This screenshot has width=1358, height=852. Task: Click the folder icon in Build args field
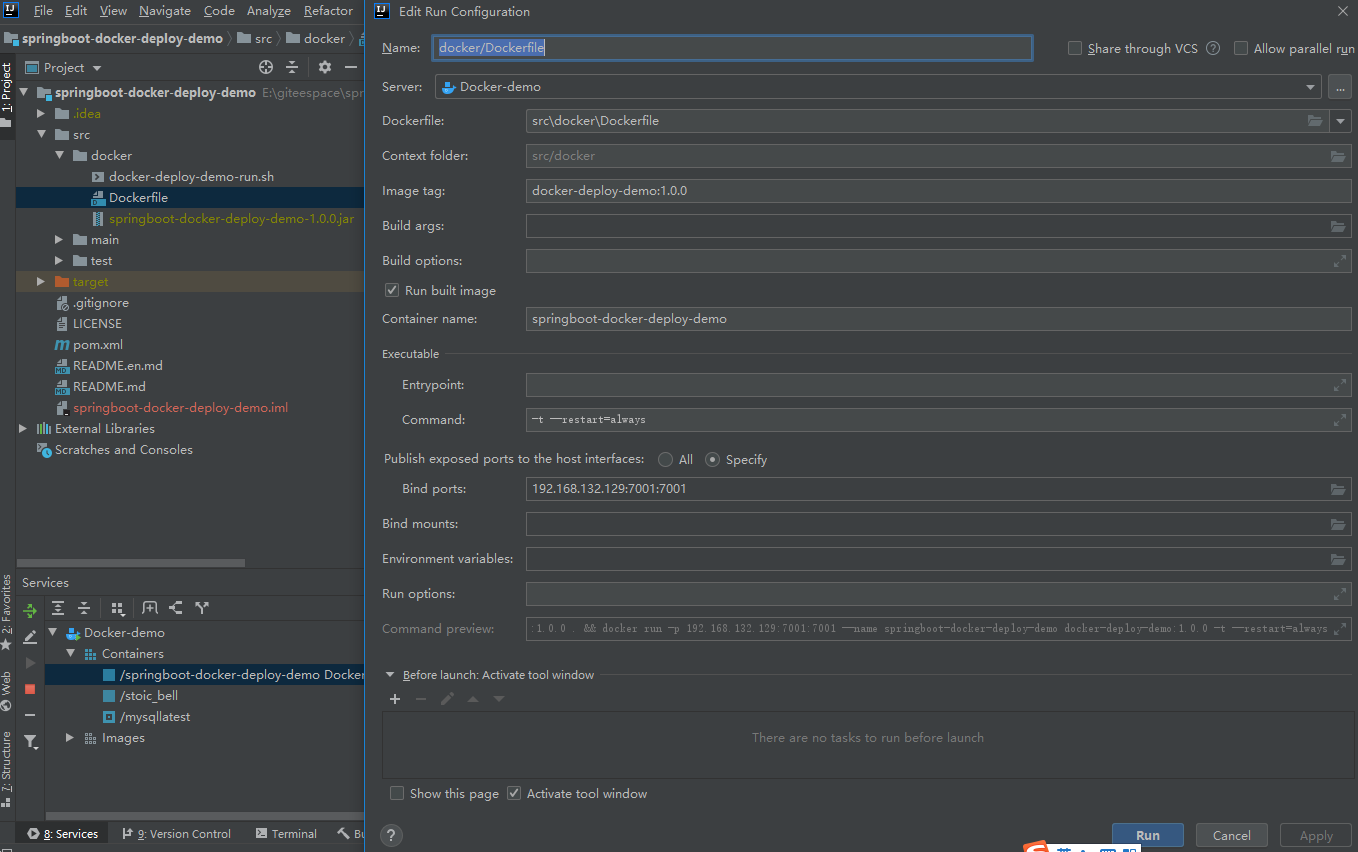pyautogui.click(x=1338, y=226)
